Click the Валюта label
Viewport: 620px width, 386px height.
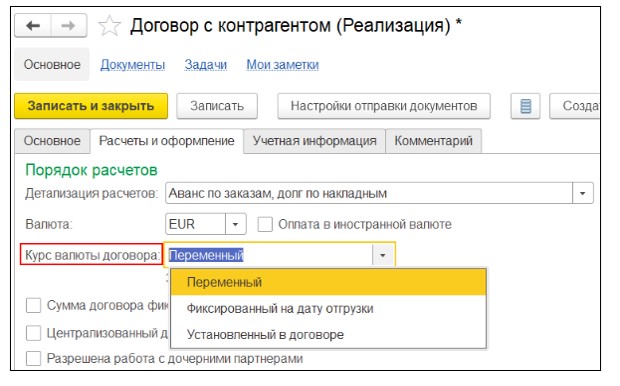click(x=49, y=224)
